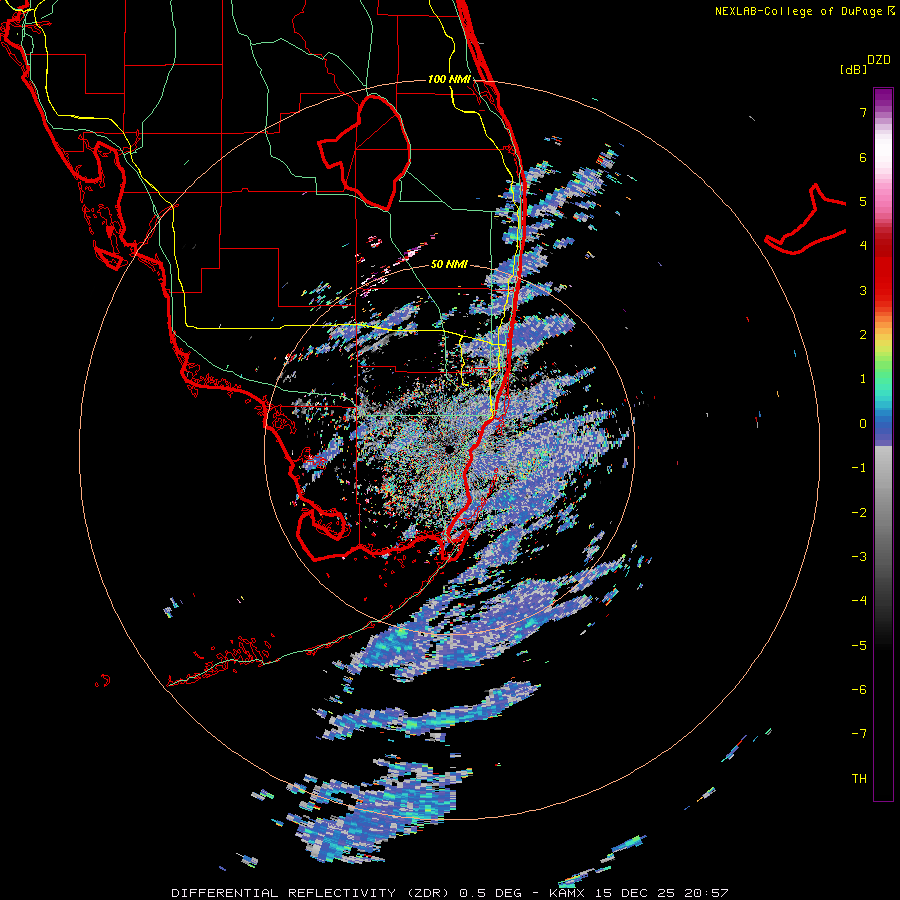900x900 pixels.
Task: Click the -6 value on the color scale
Action: pos(859,690)
